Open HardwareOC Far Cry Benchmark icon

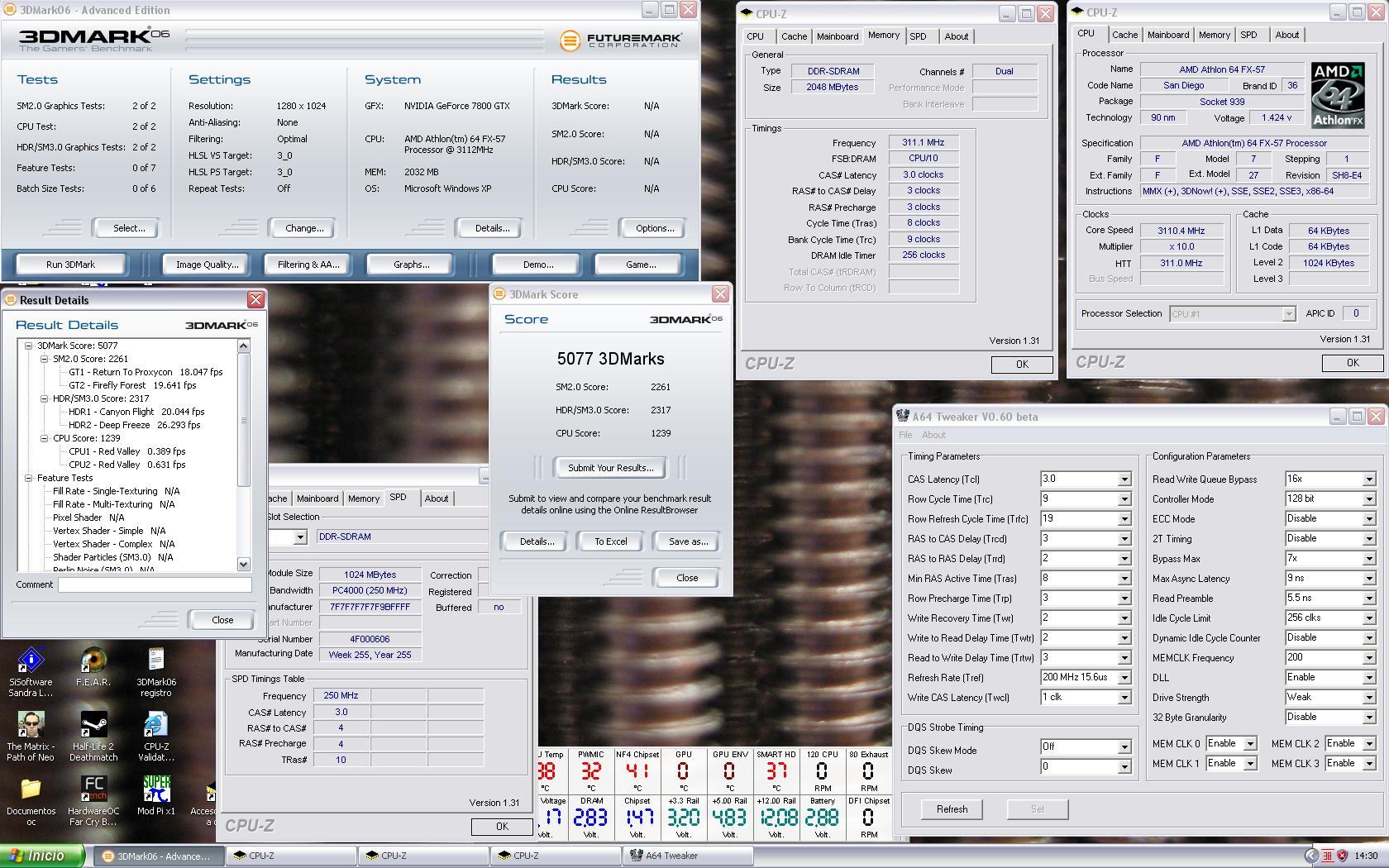[x=93, y=790]
